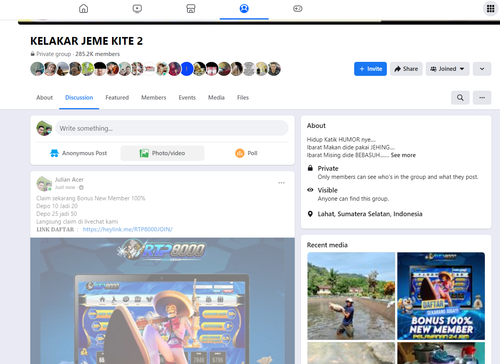Open group more options ellipsis button

click(482, 98)
